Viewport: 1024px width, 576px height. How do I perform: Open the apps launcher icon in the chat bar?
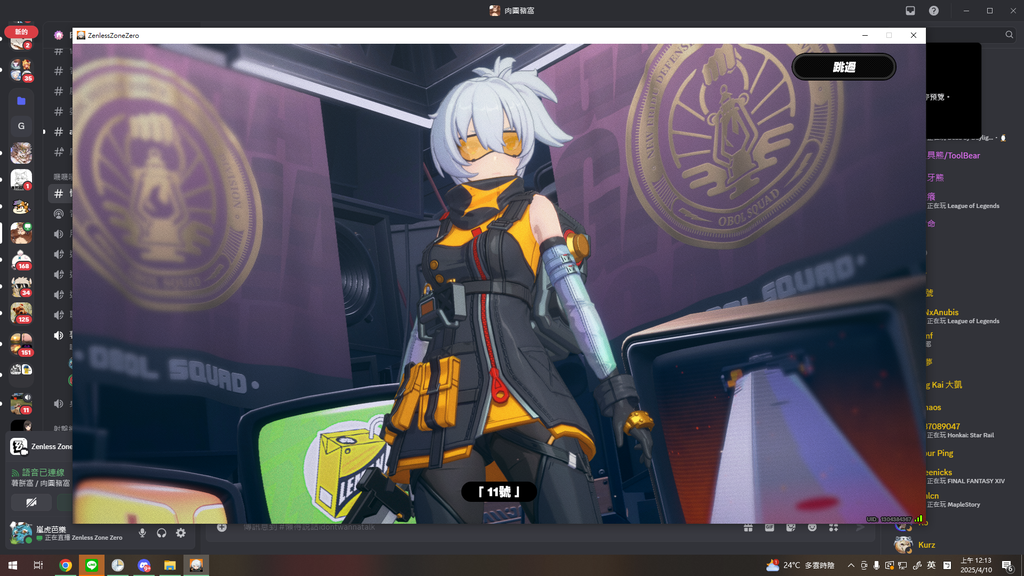833,527
